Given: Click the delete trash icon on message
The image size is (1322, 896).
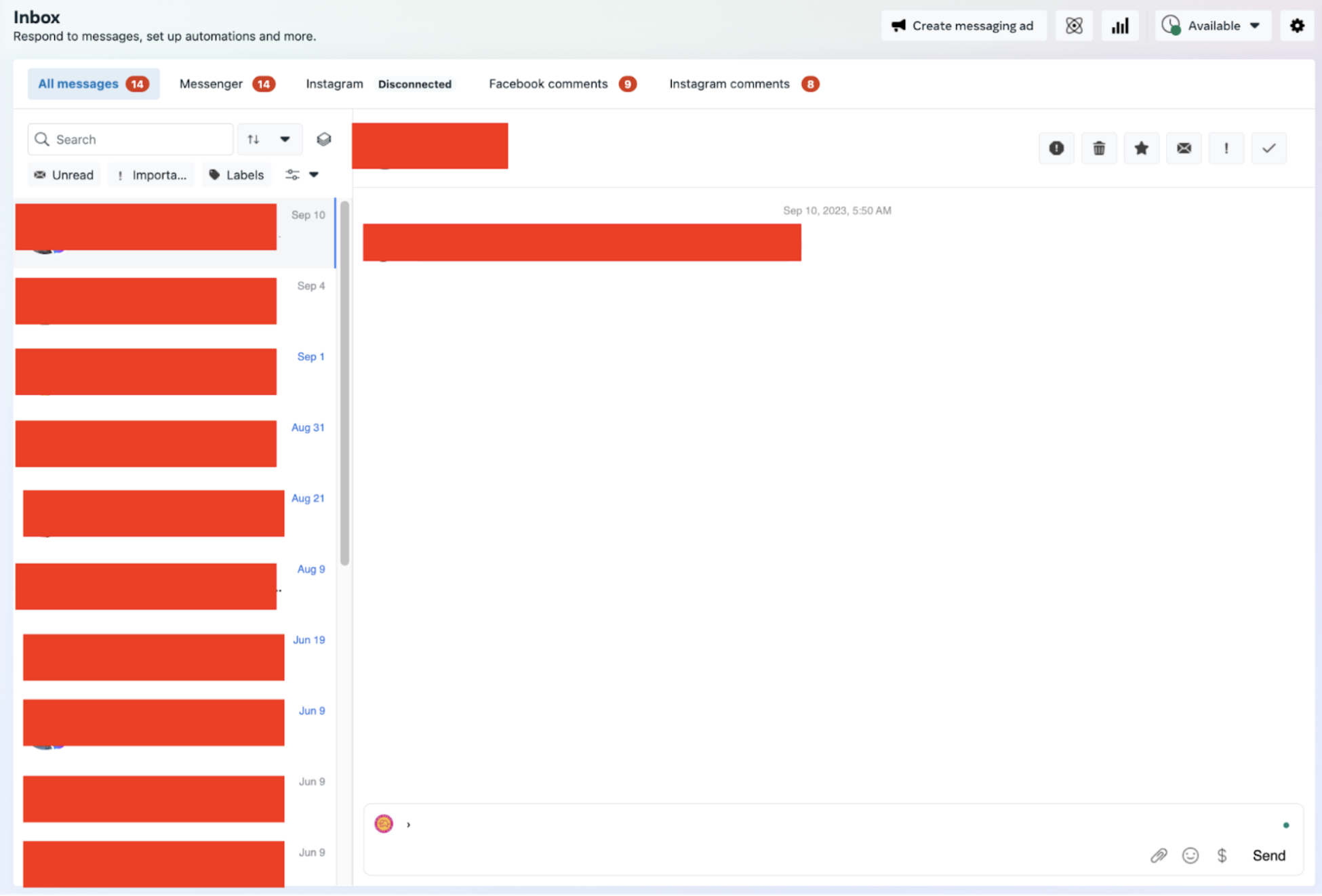Looking at the screenshot, I should click(x=1099, y=148).
